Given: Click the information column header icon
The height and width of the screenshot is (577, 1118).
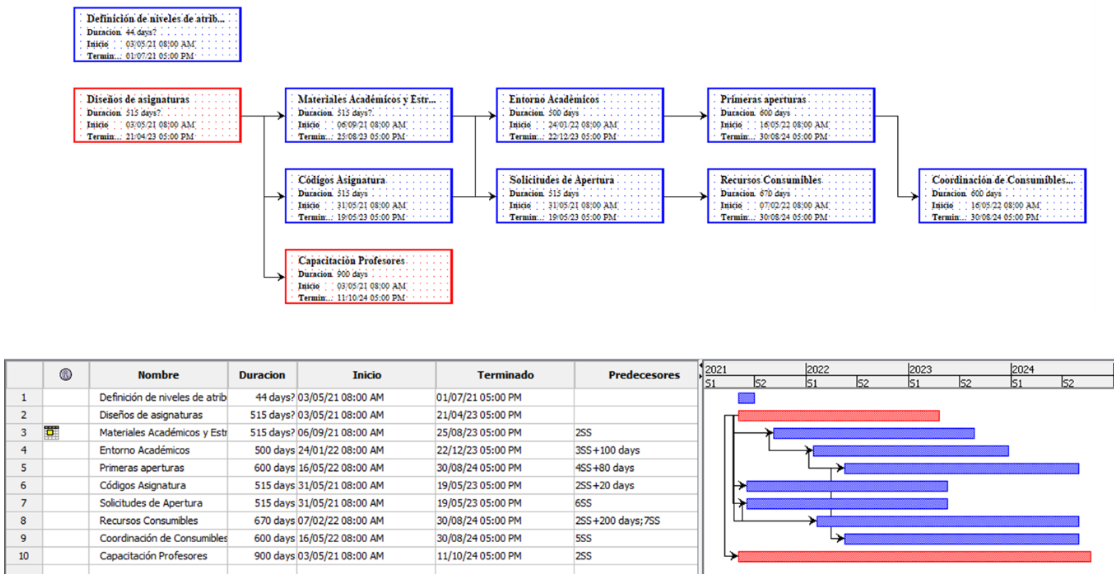Looking at the screenshot, I should (66, 375).
